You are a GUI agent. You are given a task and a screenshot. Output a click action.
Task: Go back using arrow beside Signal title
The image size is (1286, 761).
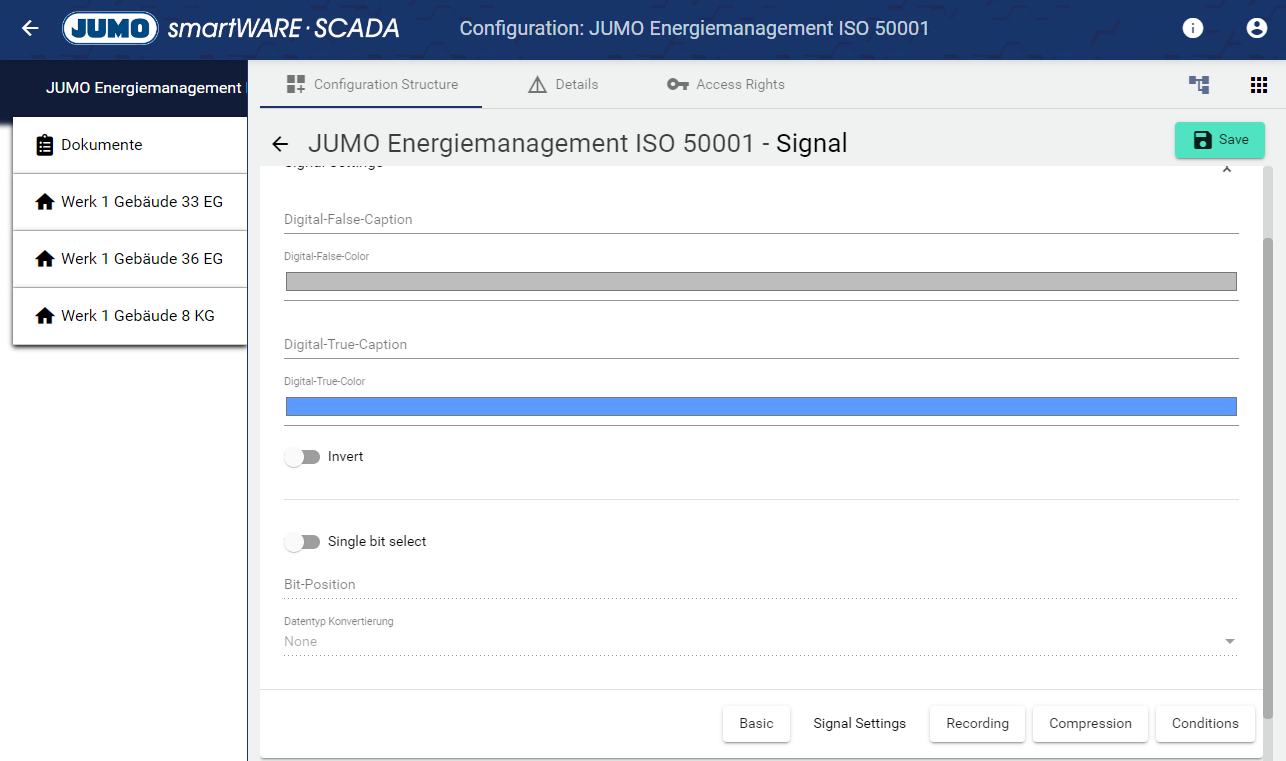tap(280, 144)
